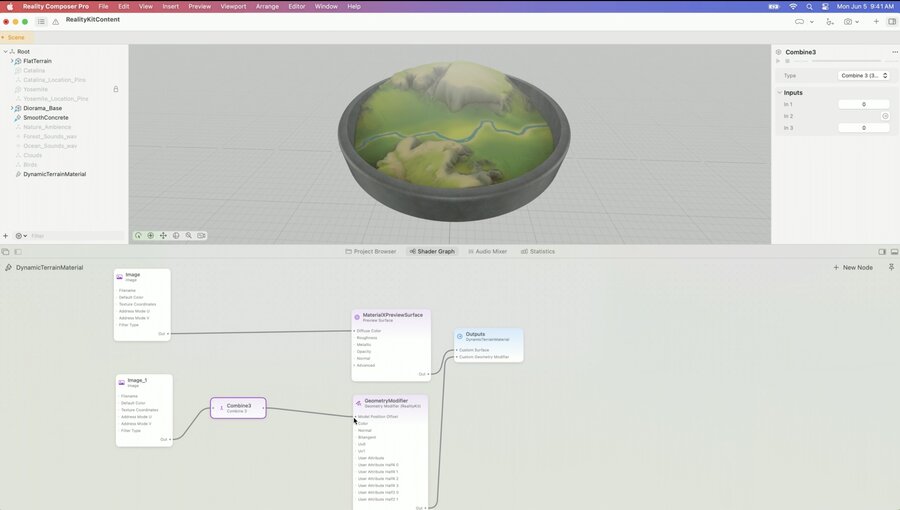The width and height of the screenshot is (900, 510).
Task: Click the add entity plus in hierarchy
Action: click(x=6, y=236)
